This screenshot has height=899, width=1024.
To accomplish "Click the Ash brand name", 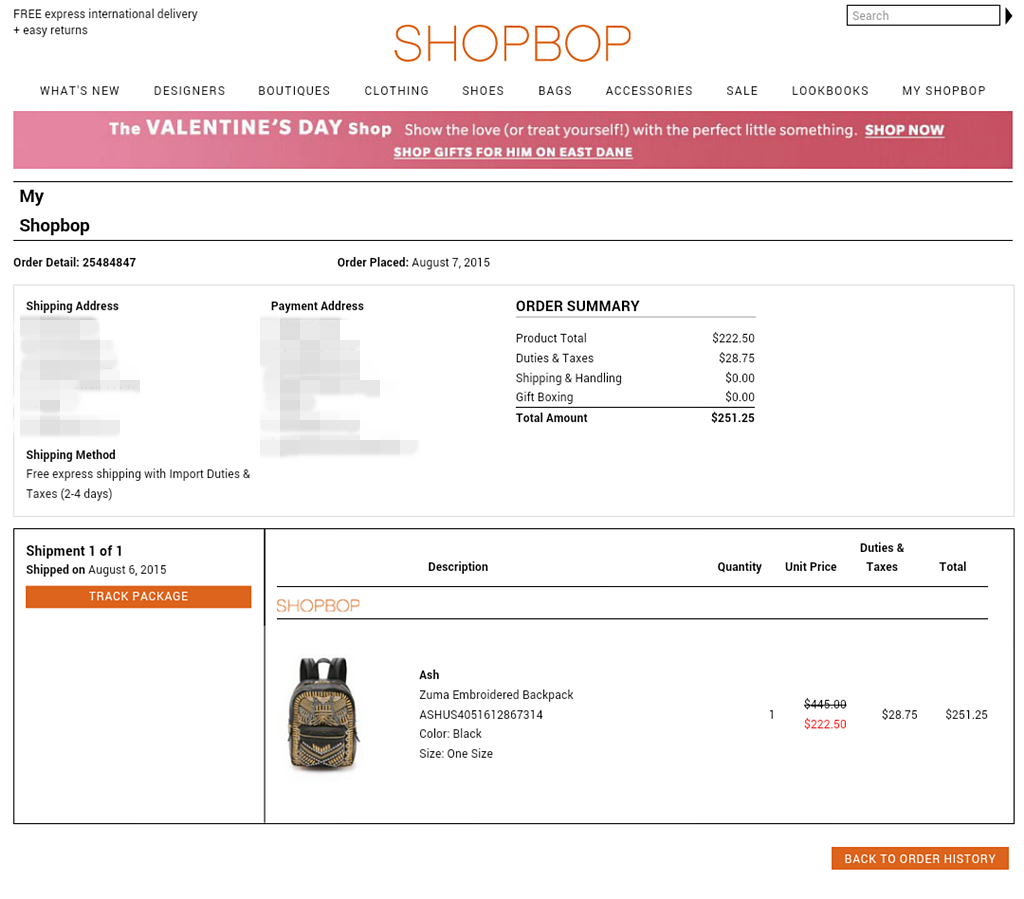I will [429, 675].
